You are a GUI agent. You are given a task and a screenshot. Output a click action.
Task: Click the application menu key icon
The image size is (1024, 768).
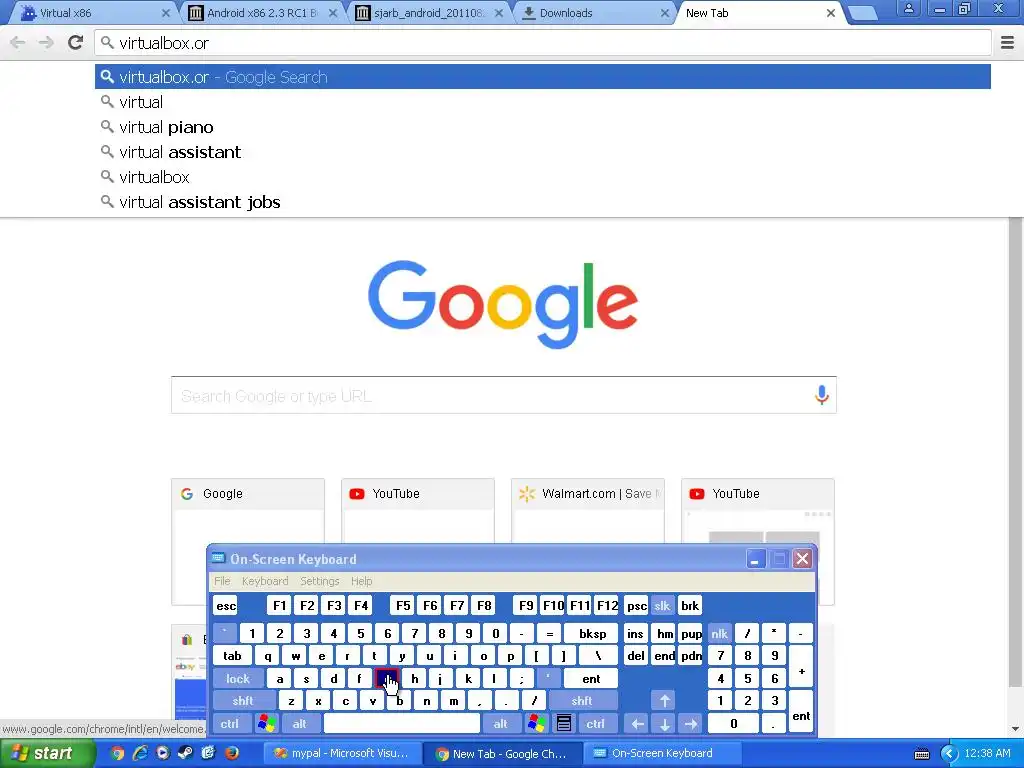click(x=564, y=724)
